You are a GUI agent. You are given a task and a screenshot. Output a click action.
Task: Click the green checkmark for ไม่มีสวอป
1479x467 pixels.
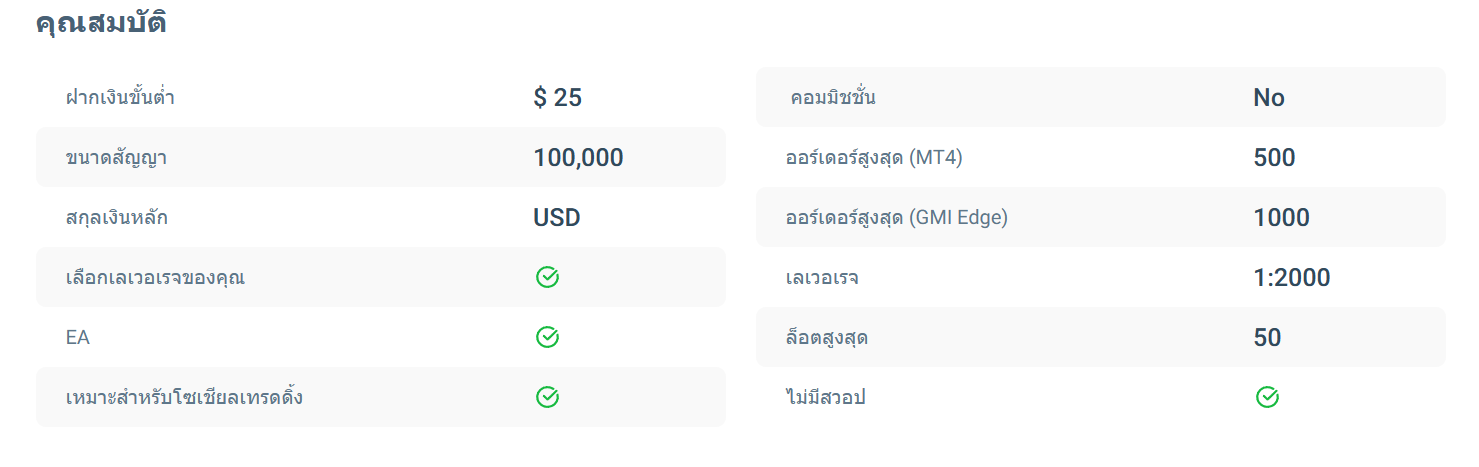coord(1267,398)
